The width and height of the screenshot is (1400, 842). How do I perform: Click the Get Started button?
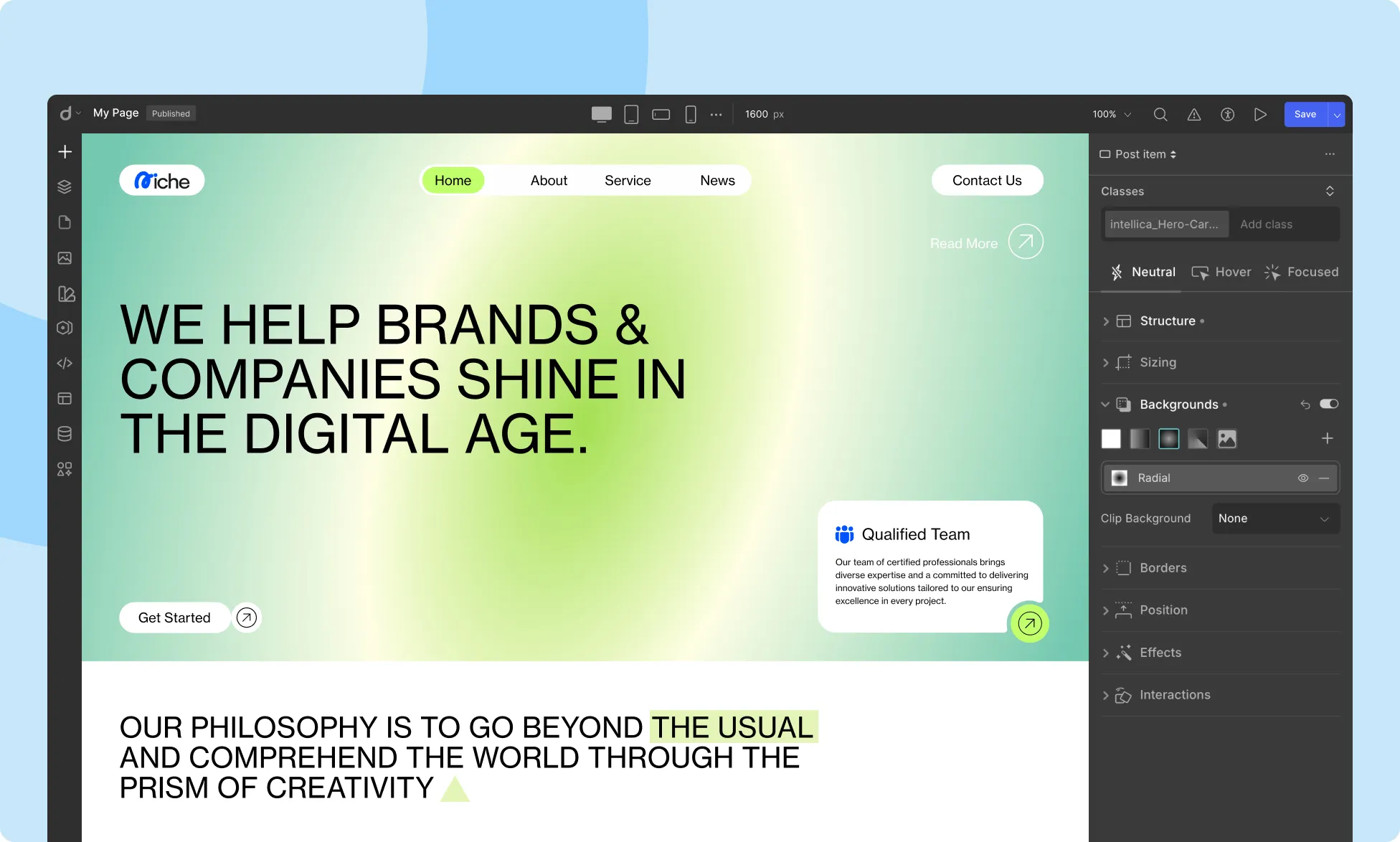coord(174,618)
